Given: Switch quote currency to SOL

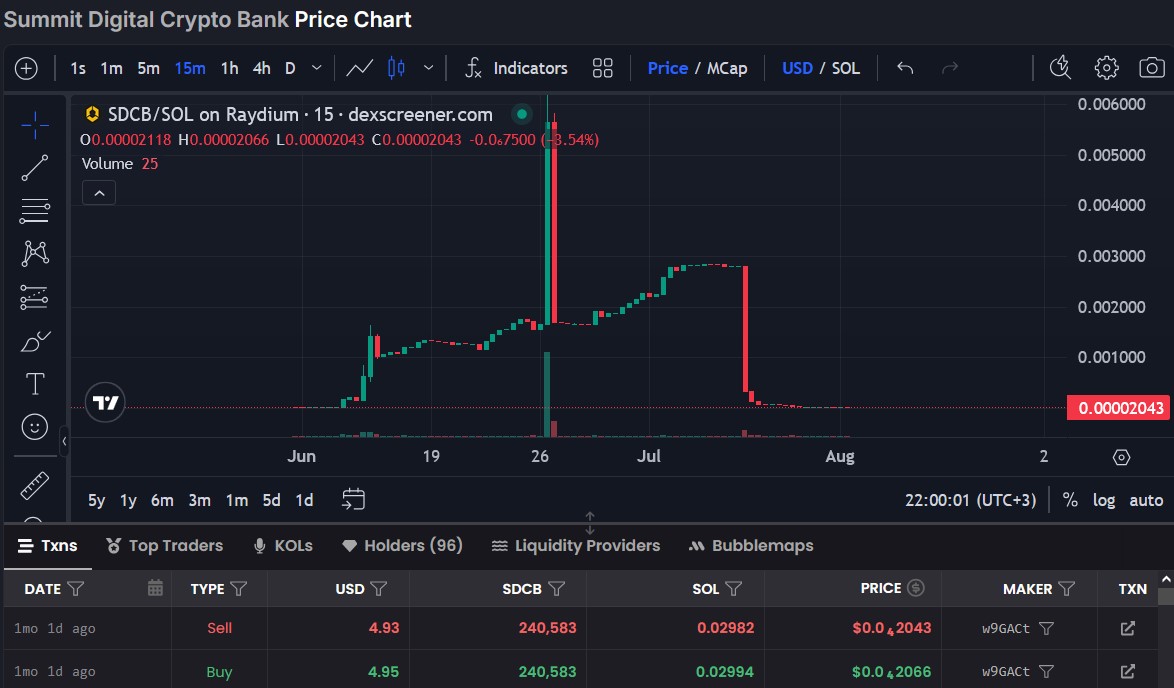Looking at the screenshot, I should click(846, 68).
